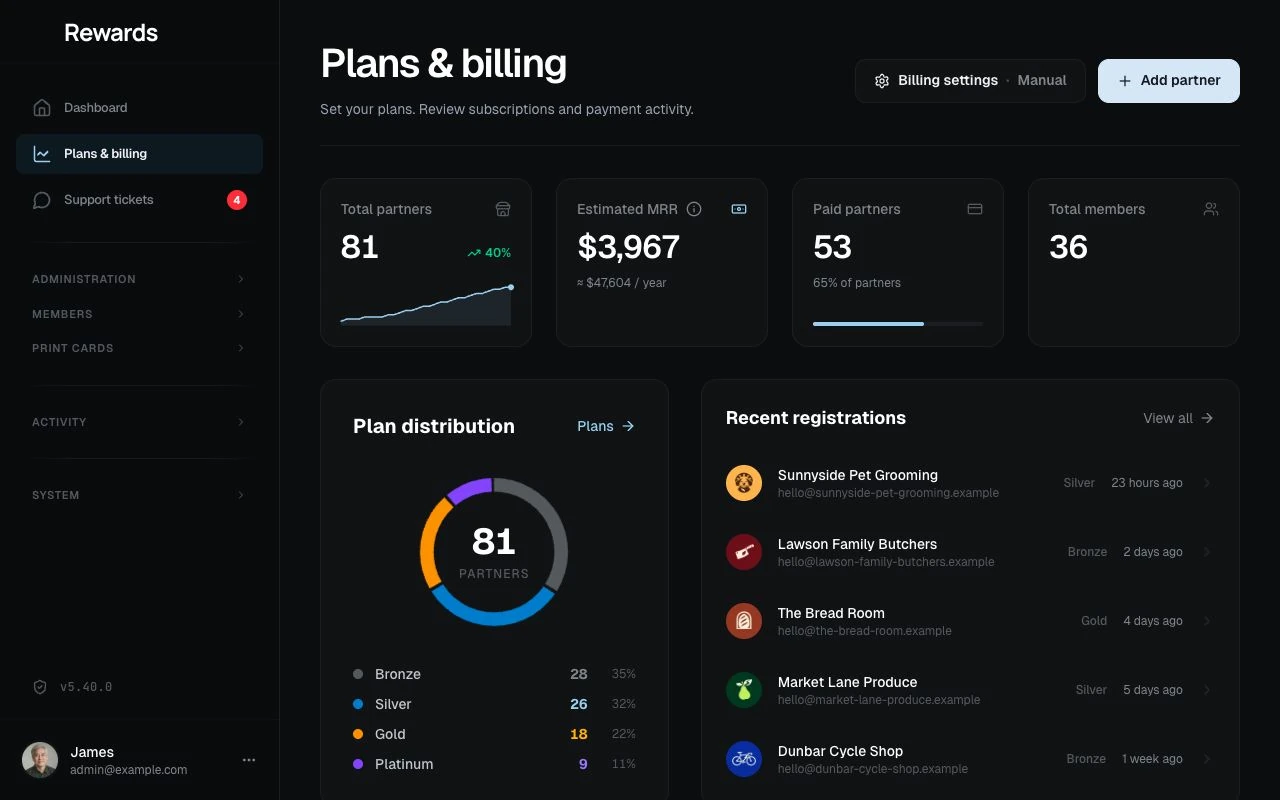Click the people icon on Total members card
Image resolution: width=1280 pixels, height=800 pixels.
click(x=1211, y=209)
